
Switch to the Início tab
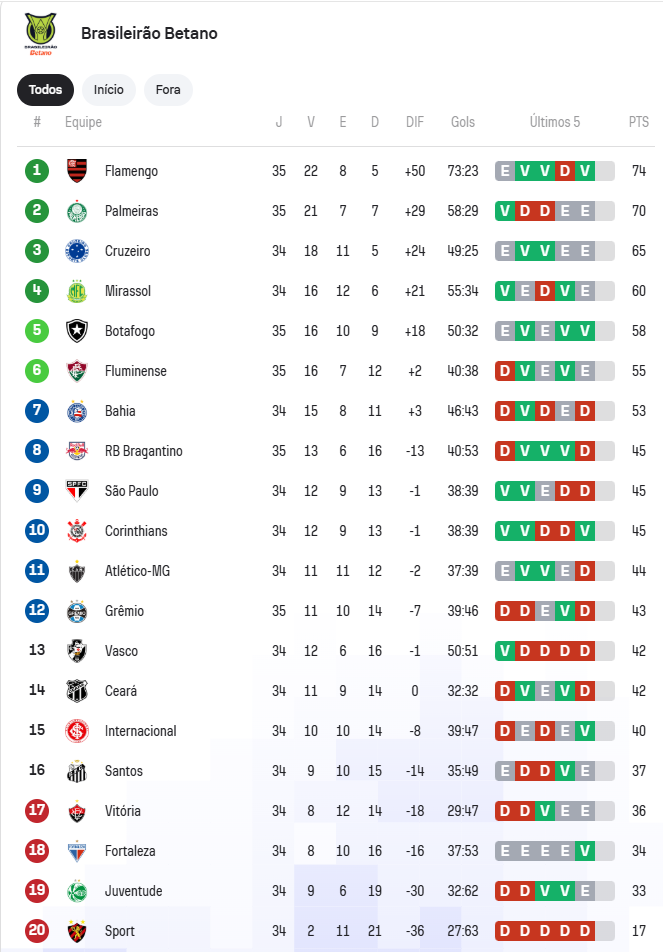click(109, 90)
